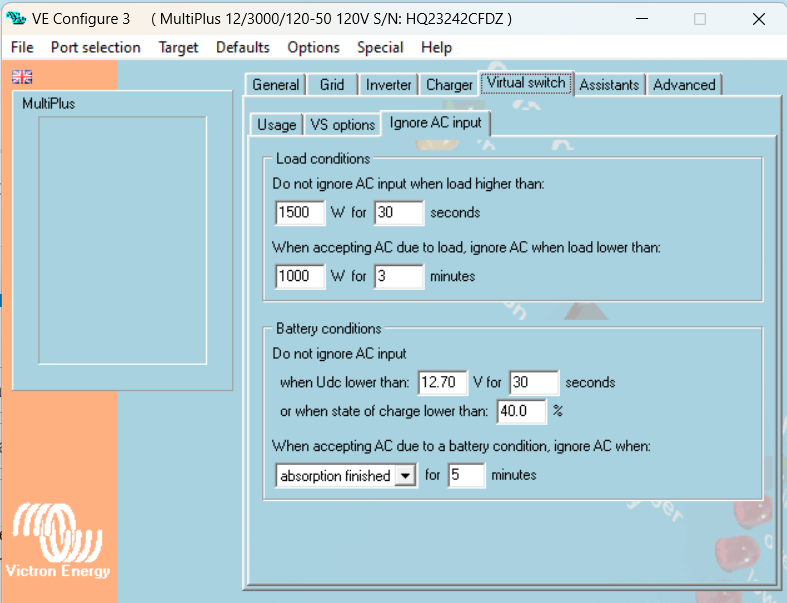
Task: Open the Help menu
Action: [436, 47]
